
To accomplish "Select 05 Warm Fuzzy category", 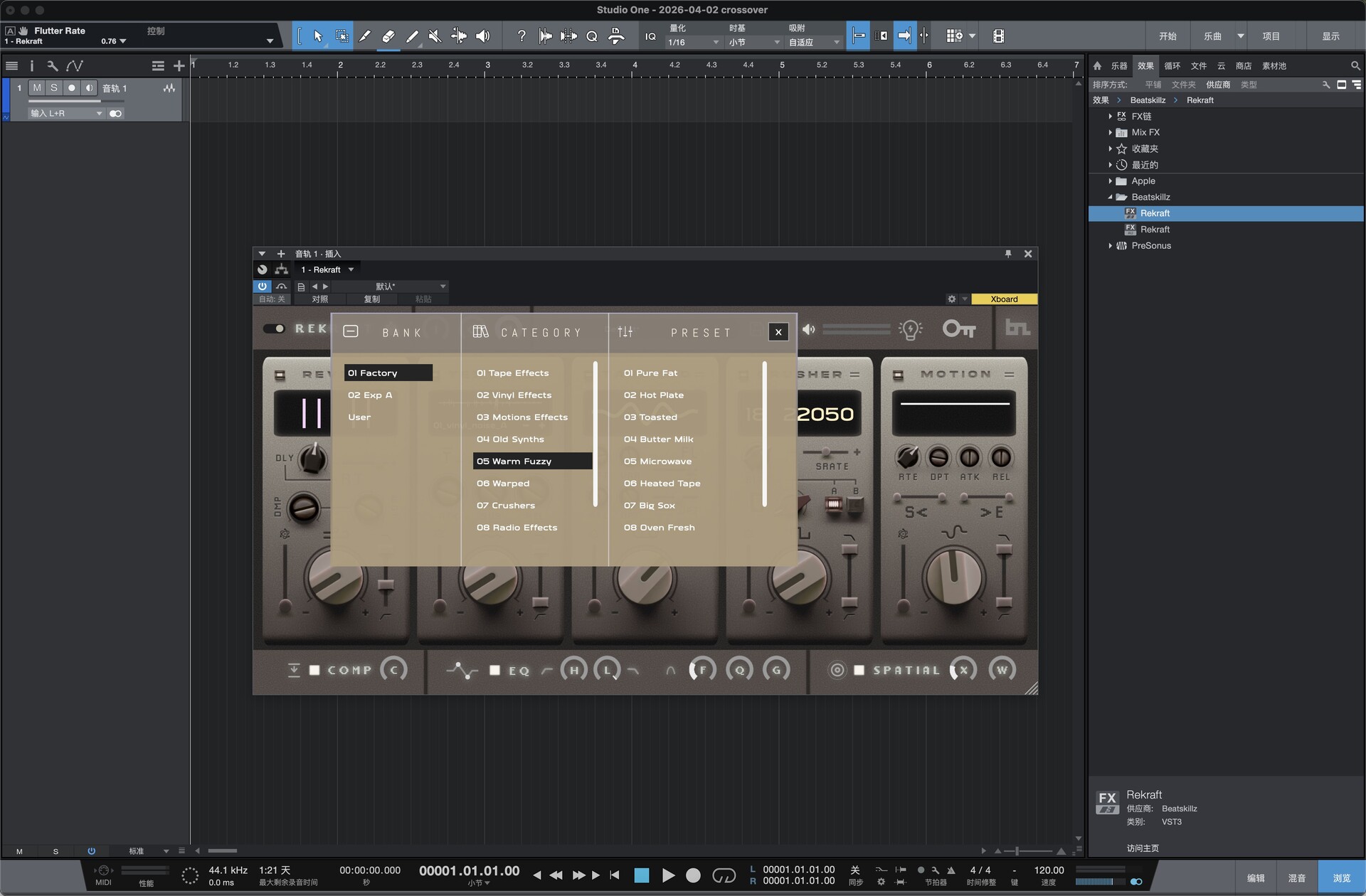I will [x=532, y=462].
